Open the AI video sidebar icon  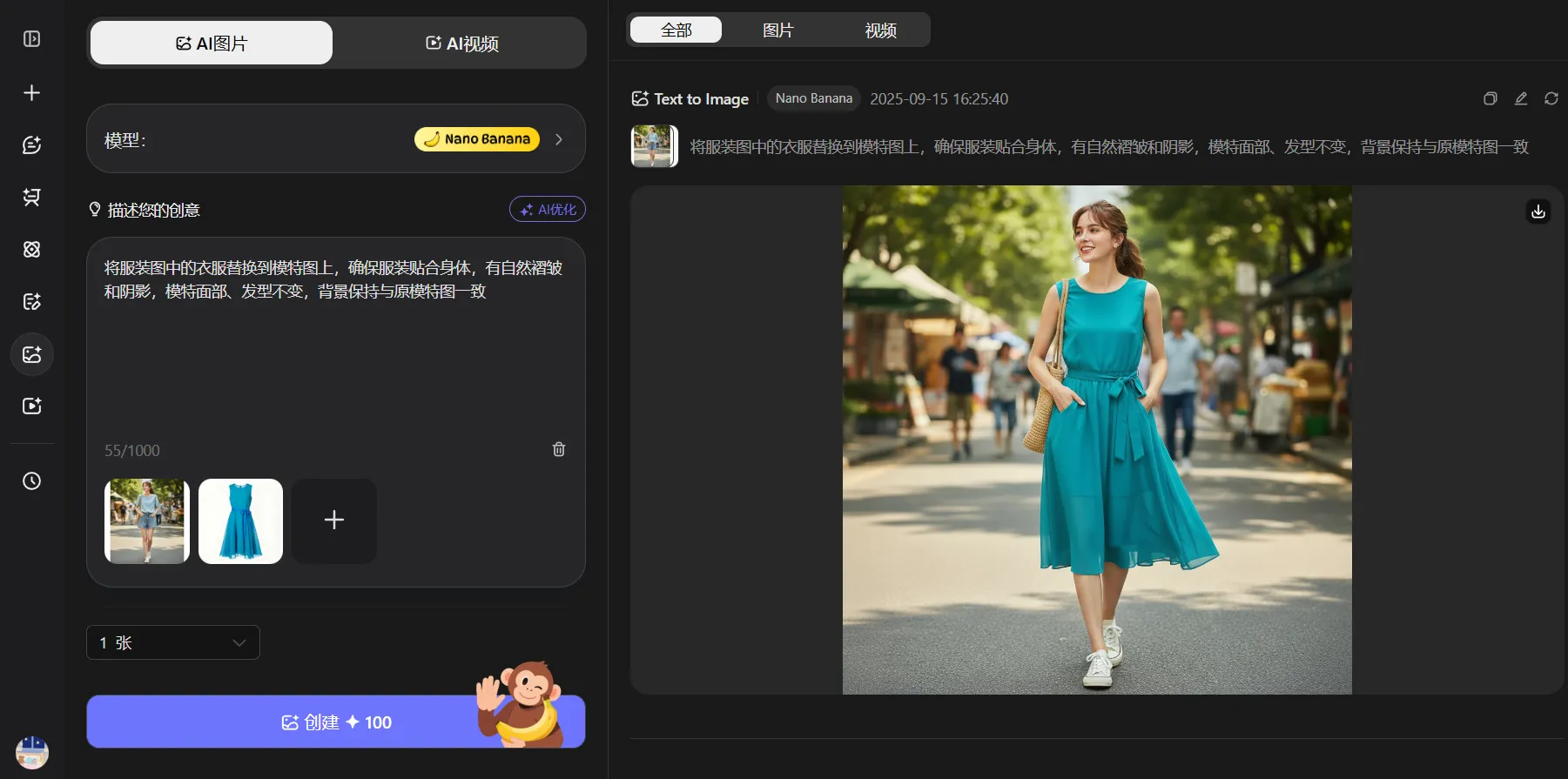[32, 406]
